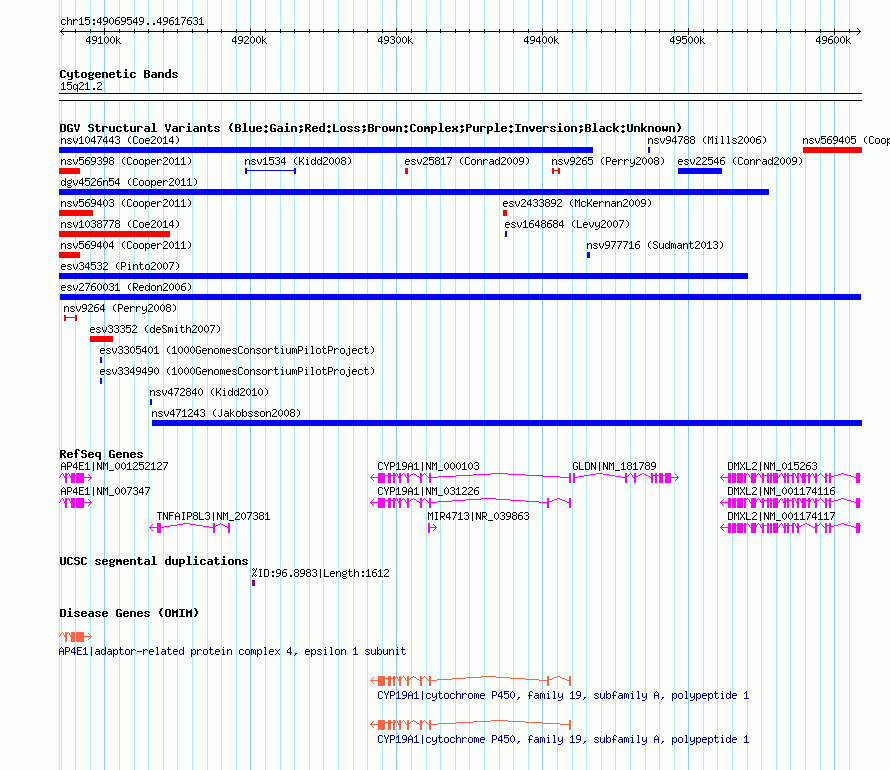Click the nsv472840 (Kidd2010) label

click(209, 392)
